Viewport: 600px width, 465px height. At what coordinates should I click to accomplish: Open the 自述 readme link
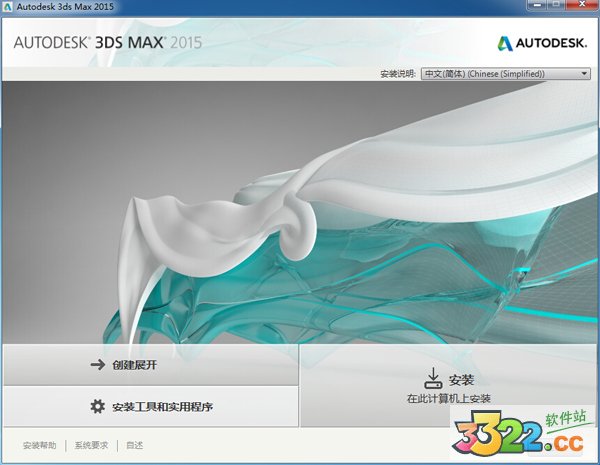pos(135,445)
